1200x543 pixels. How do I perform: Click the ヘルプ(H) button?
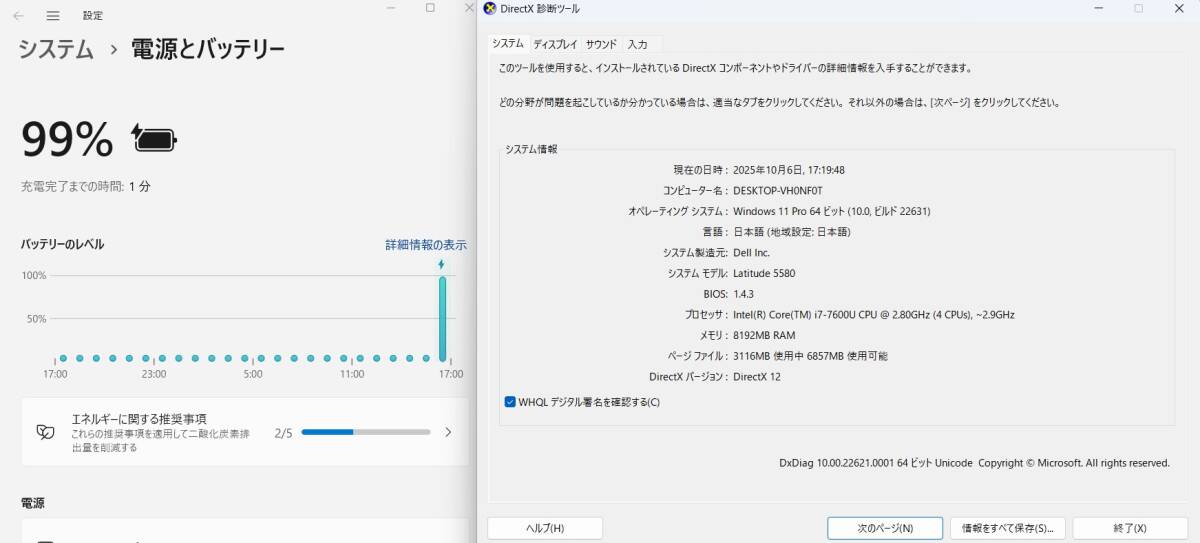coord(545,528)
